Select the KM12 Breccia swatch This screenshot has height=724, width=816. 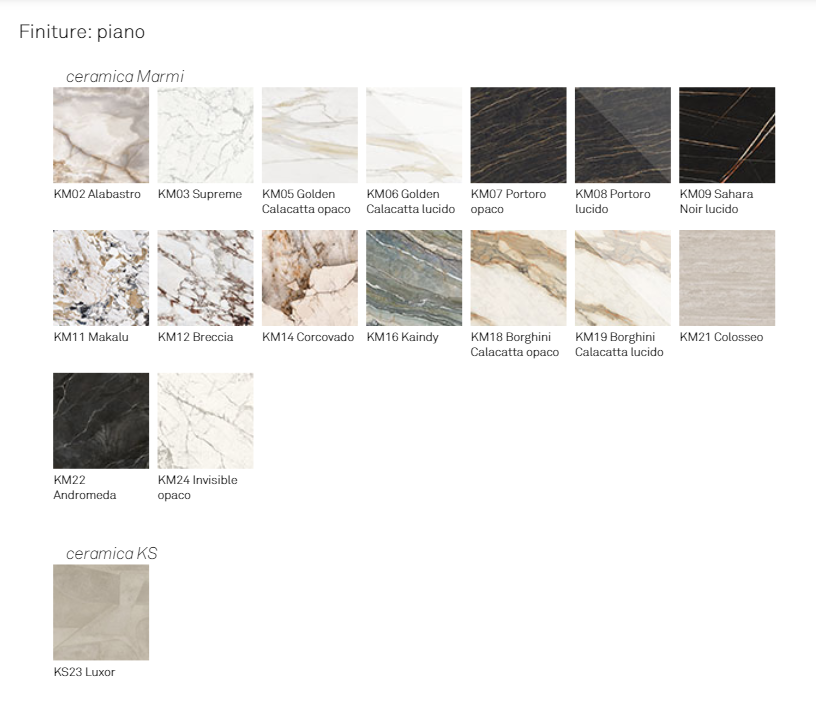pos(205,278)
